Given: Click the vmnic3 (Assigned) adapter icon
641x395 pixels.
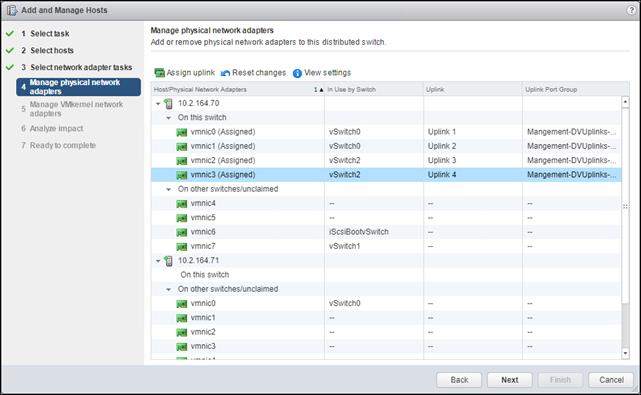Looking at the screenshot, I should click(182, 175).
